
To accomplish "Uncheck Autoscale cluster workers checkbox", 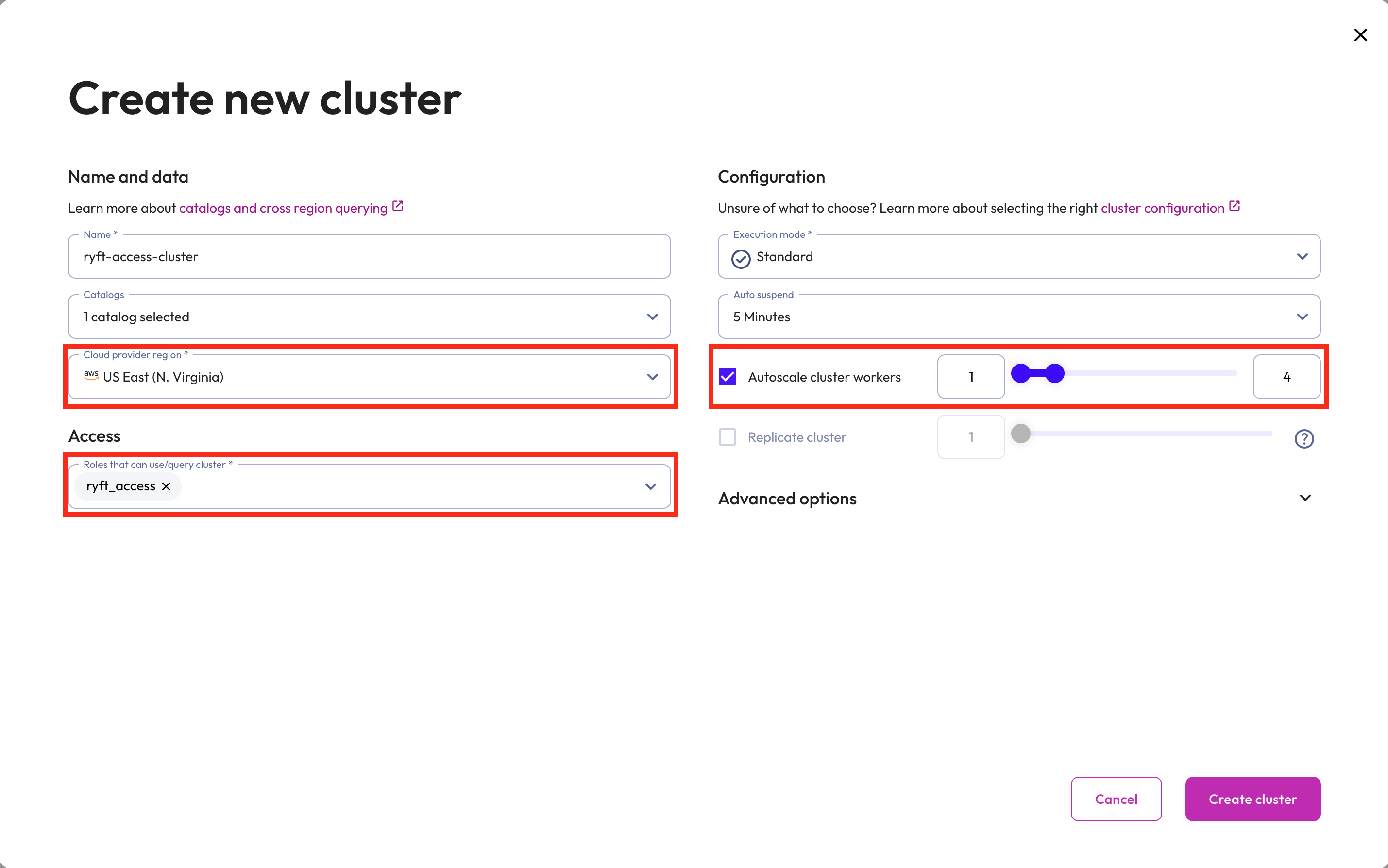I will pos(728,377).
